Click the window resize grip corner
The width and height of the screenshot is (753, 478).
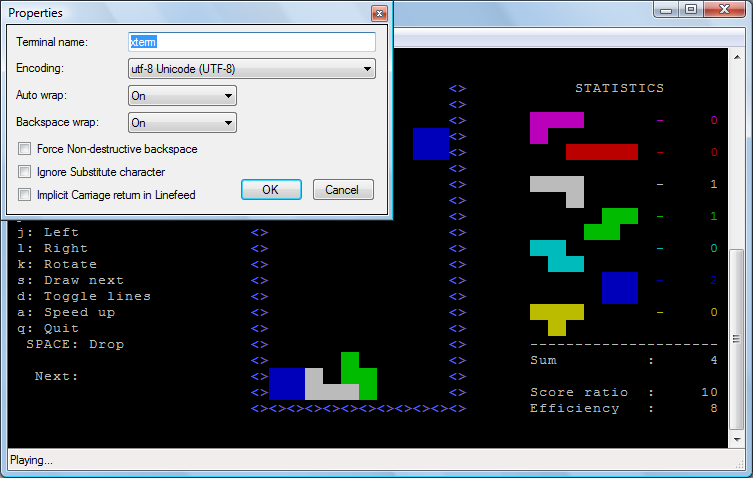coord(740,464)
